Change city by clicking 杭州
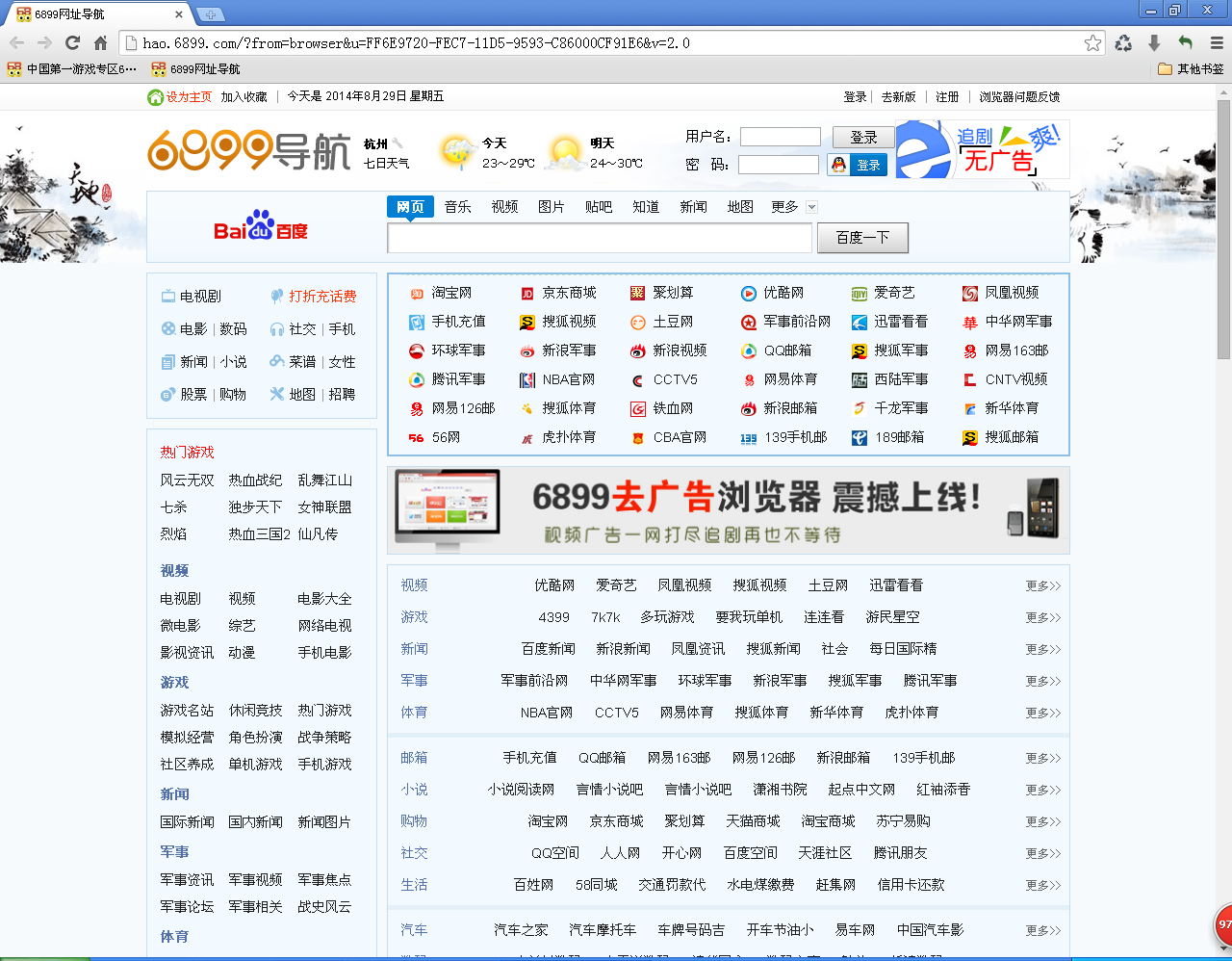 pos(375,143)
